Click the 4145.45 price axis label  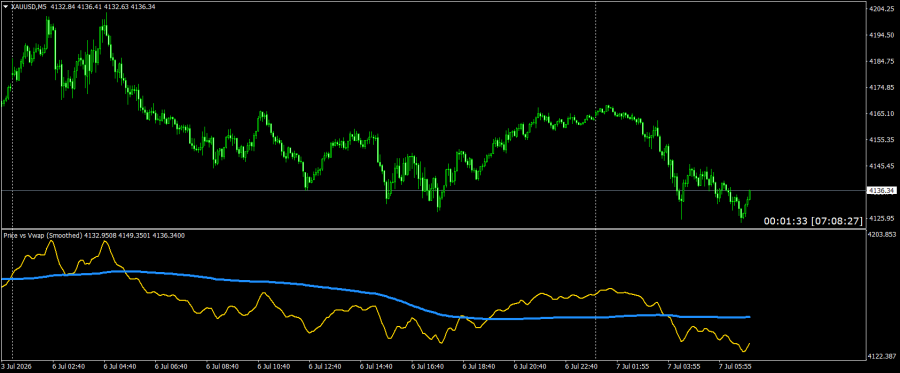click(x=881, y=166)
